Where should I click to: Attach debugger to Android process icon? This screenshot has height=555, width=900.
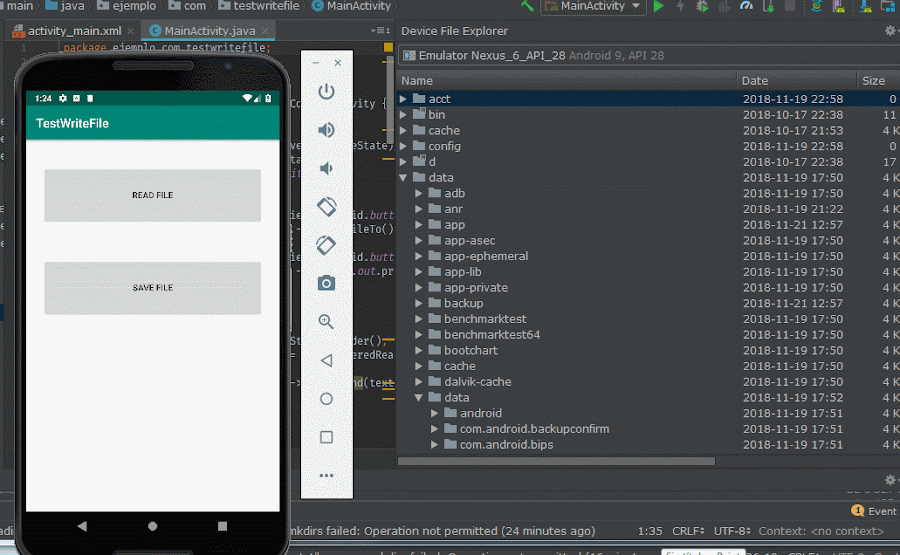point(769,6)
